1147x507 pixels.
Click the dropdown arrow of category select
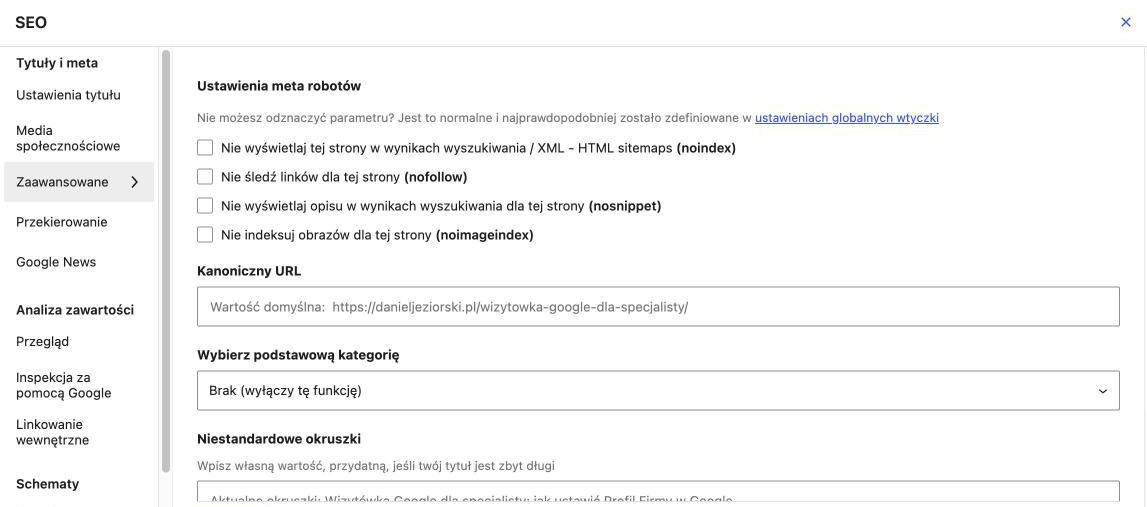tap(1102, 391)
